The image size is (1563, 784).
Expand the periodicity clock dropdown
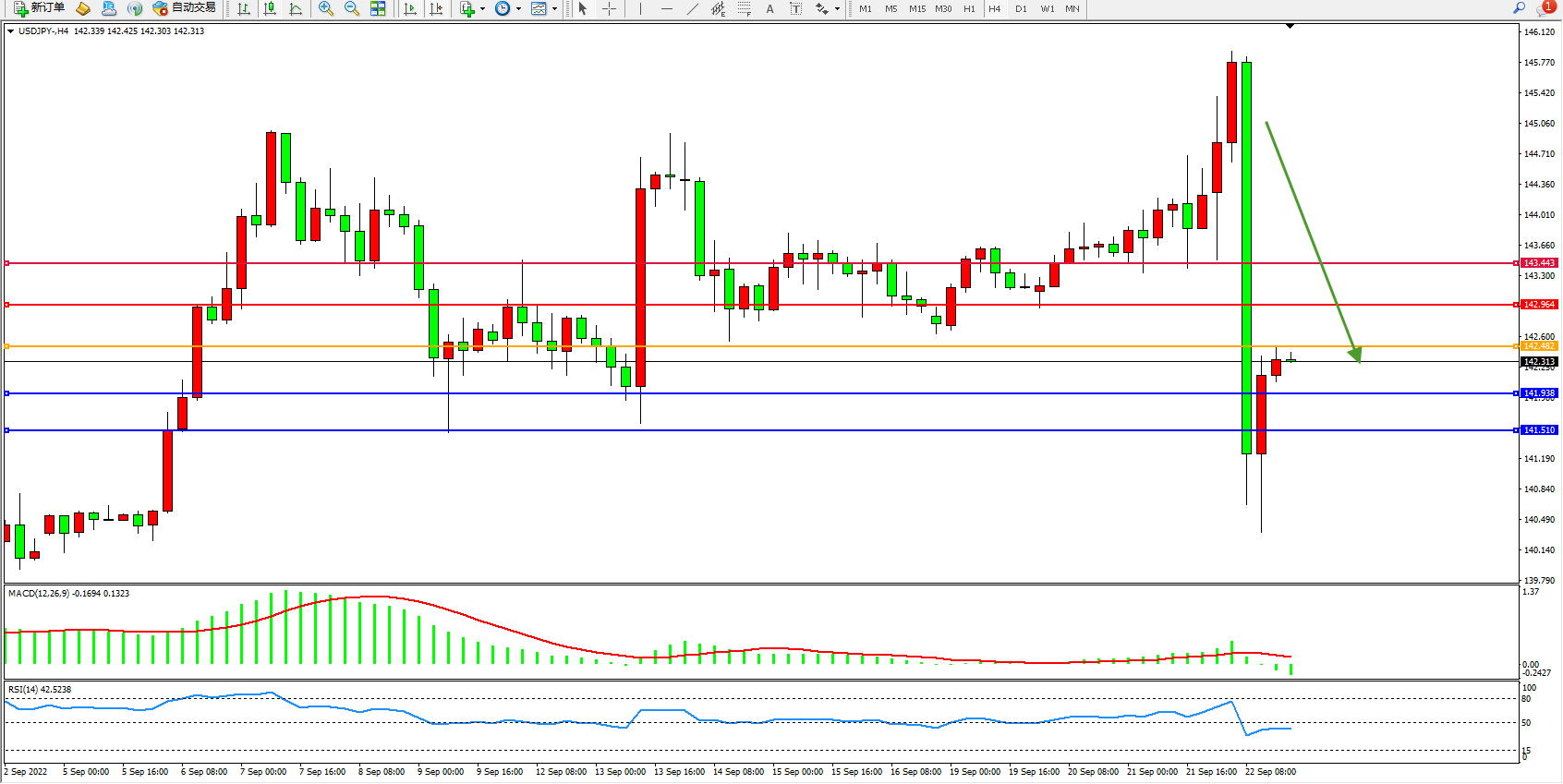coord(518,8)
